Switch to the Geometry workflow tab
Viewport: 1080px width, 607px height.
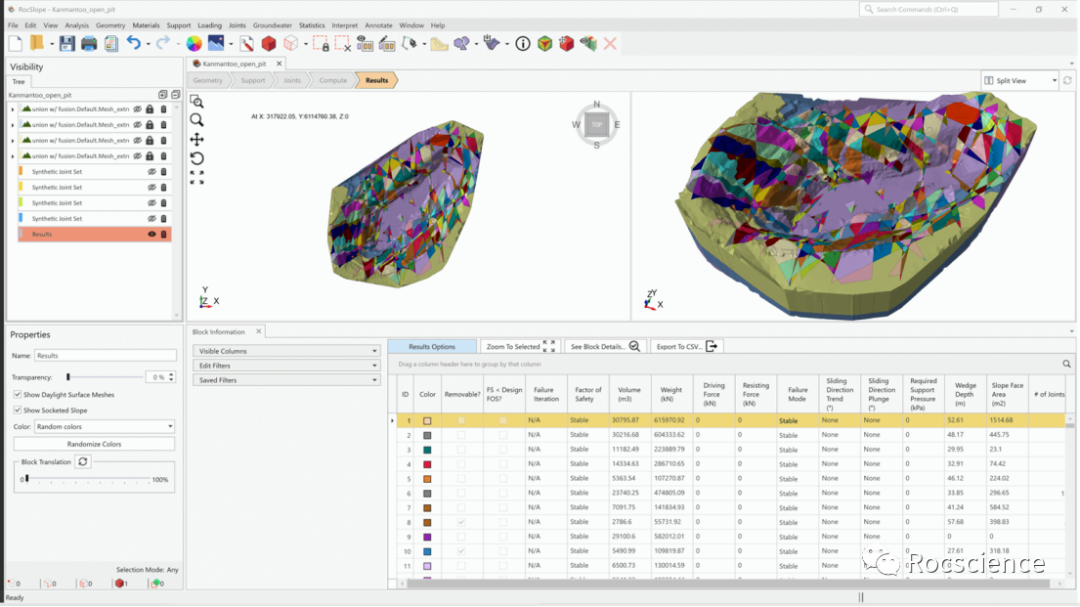point(208,80)
